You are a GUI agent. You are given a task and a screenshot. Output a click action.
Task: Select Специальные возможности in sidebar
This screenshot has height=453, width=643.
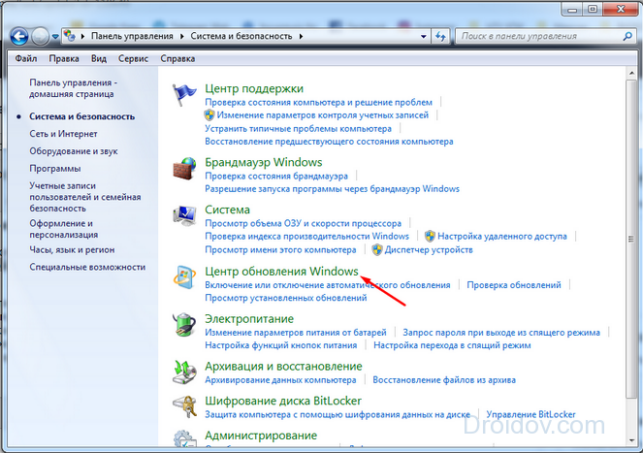click(87, 267)
